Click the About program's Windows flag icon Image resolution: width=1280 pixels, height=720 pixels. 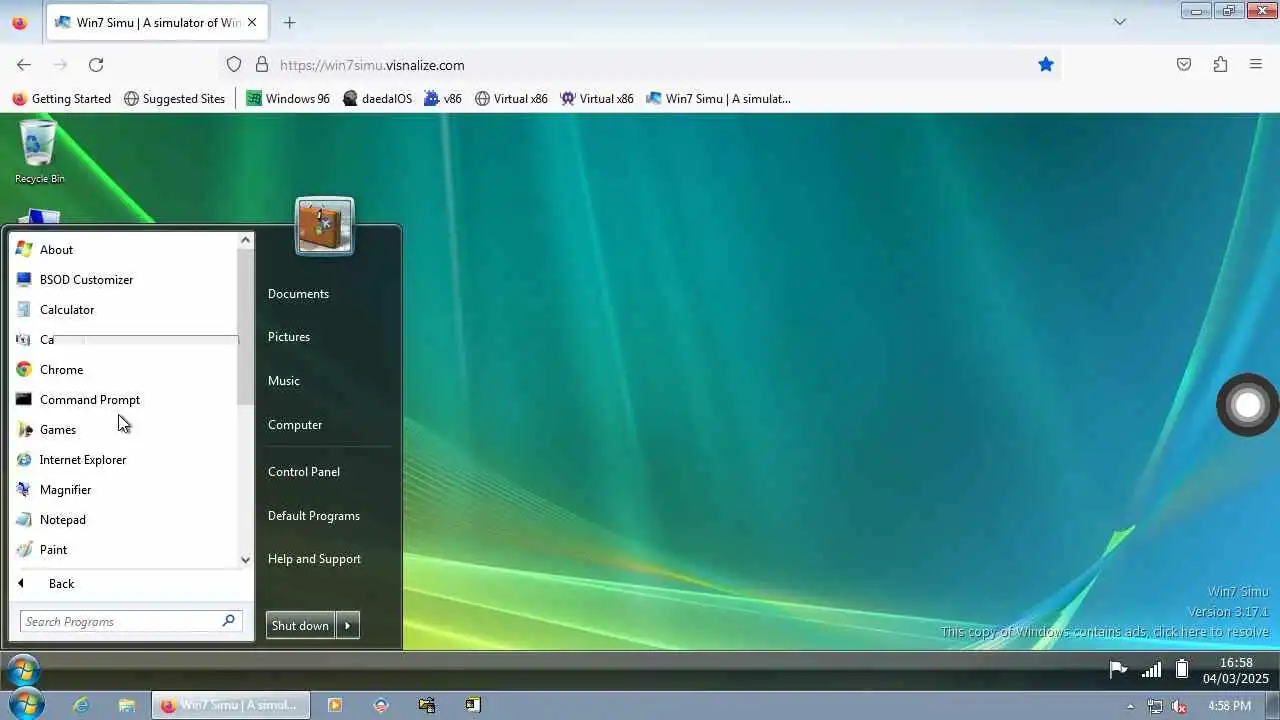point(24,249)
